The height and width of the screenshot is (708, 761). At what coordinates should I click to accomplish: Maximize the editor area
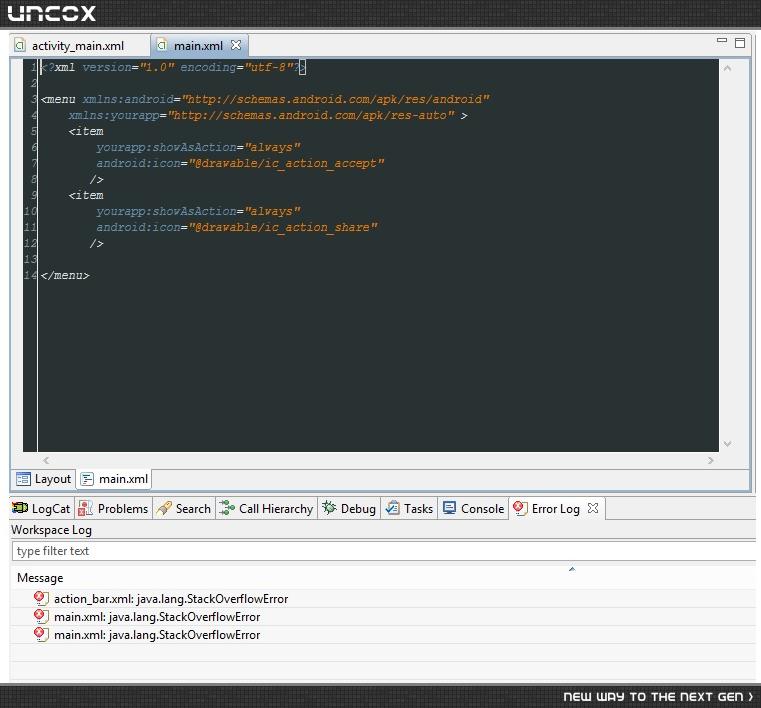[740, 43]
